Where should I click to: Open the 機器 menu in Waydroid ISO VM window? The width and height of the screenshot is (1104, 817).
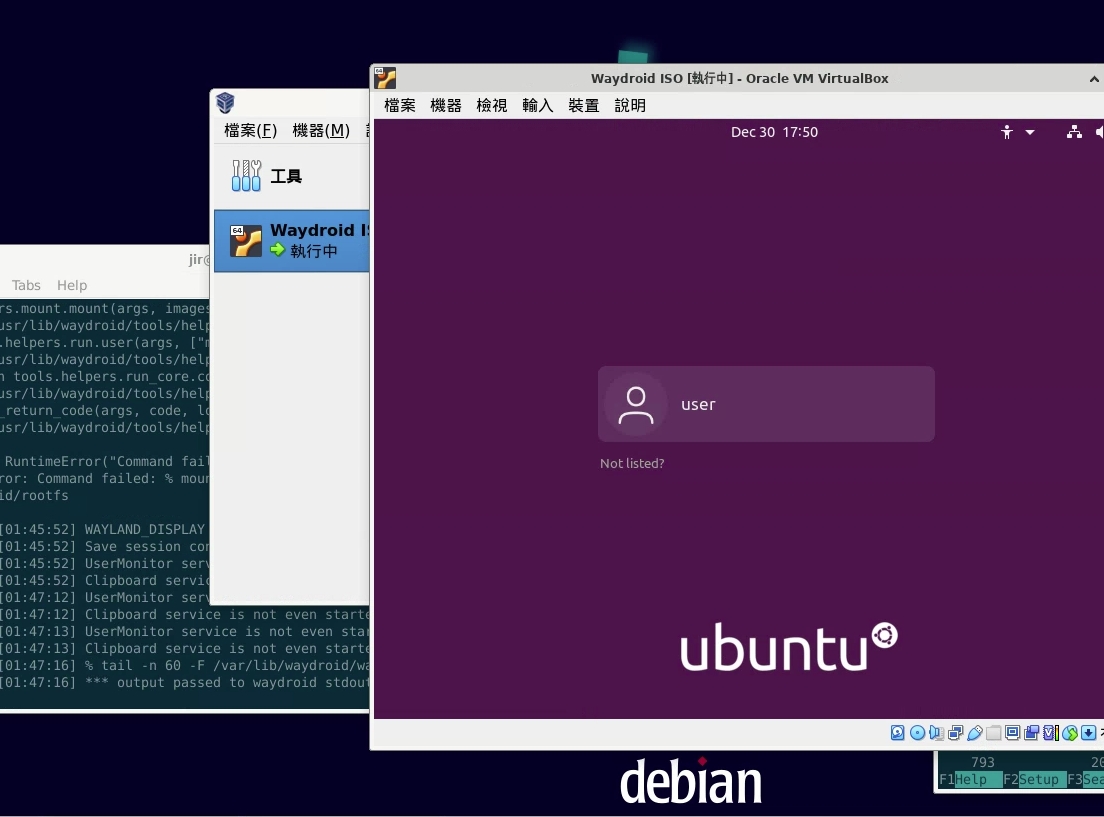pyautogui.click(x=446, y=106)
